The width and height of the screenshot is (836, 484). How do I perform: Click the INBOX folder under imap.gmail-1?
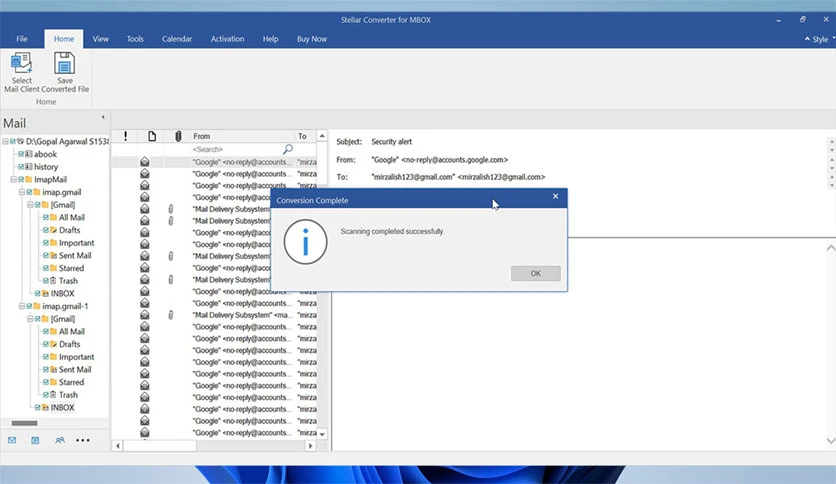[62, 408]
